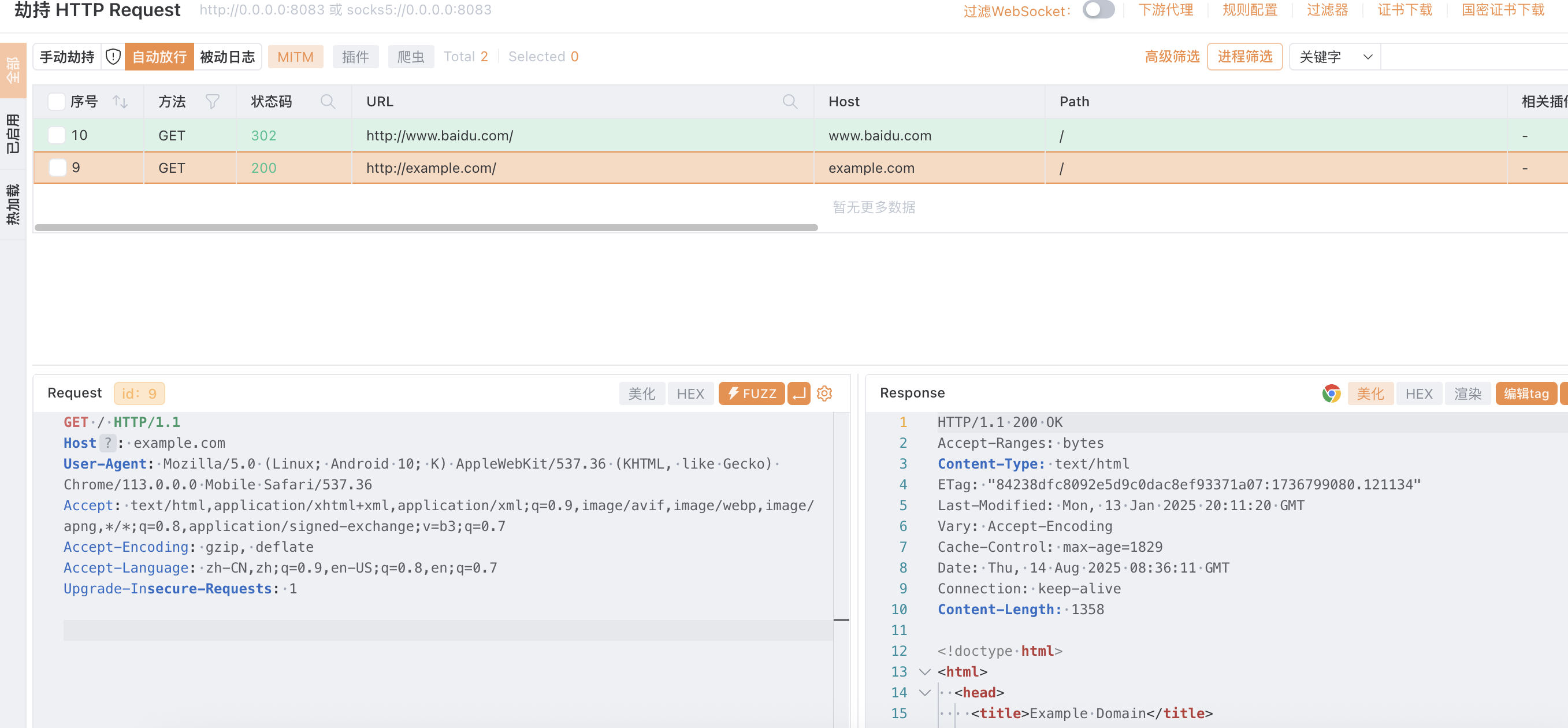Click the 编辑tag button
Screen dimensions: 1568x728
1526,394
